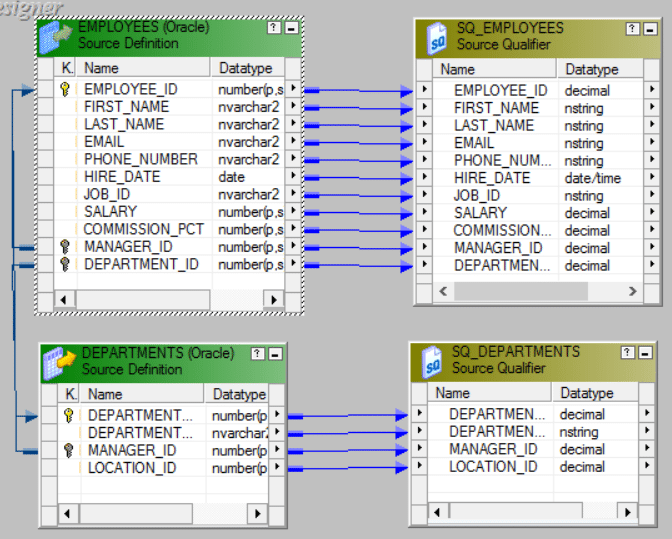This screenshot has height=539, width=672.
Task: Select SALARY port in SQ_EMPLOYEES
Action: point(538,213)
